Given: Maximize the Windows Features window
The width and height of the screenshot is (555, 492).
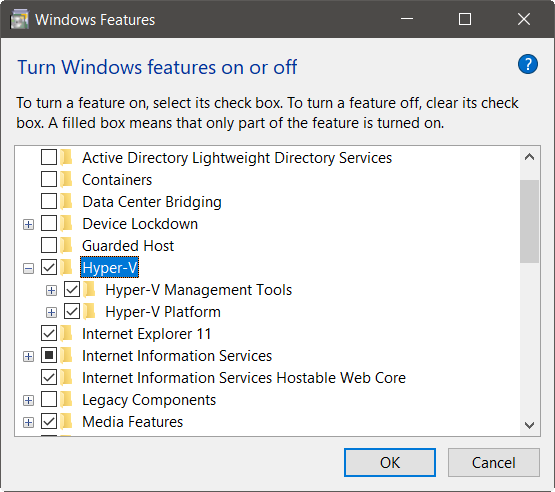Looking at the screenshot, I should (x=465, y=19).
